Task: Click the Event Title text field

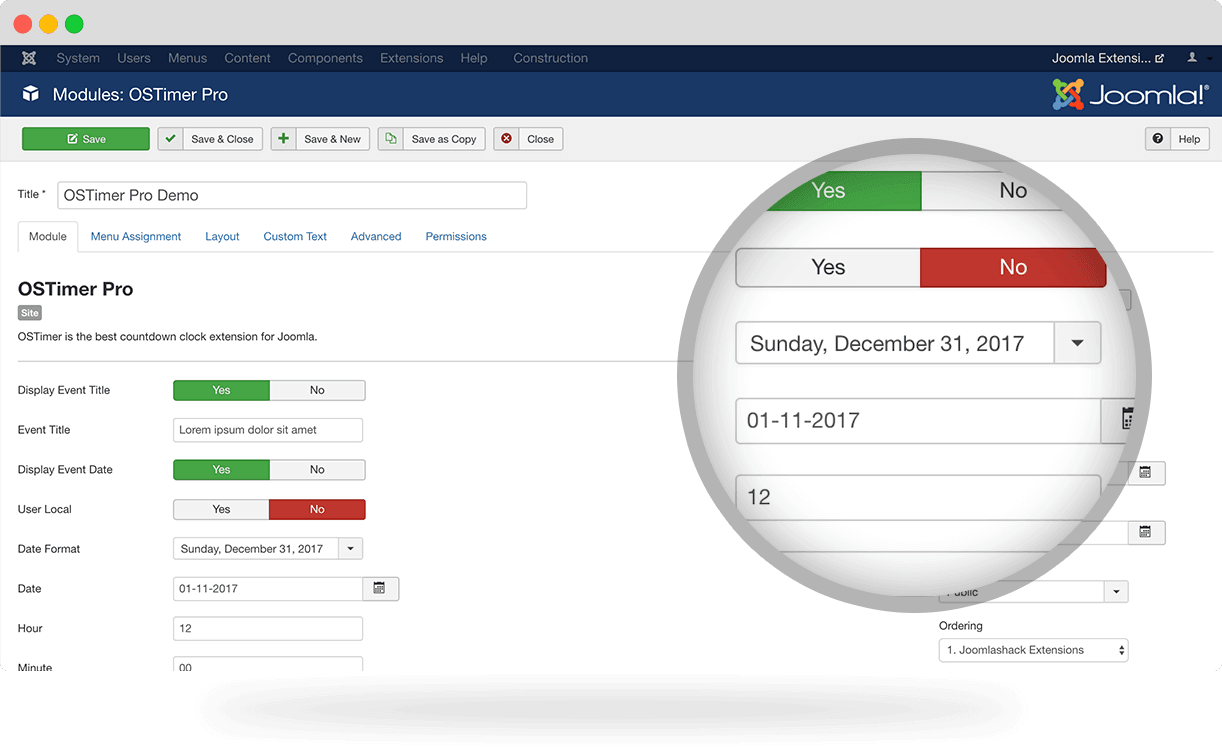Action: 268,430
